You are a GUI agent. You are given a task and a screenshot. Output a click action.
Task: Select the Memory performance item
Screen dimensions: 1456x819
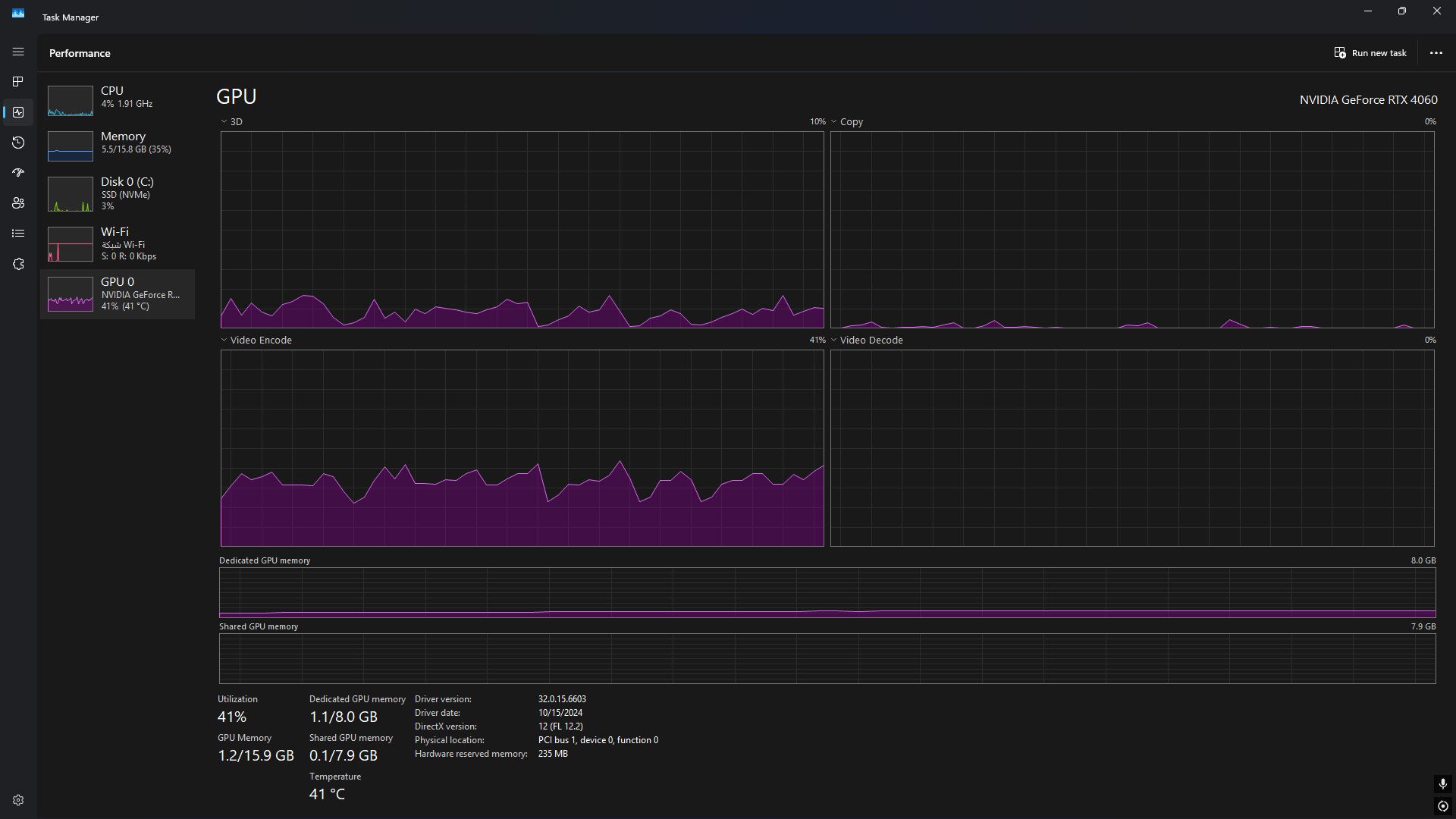point(118,144)
